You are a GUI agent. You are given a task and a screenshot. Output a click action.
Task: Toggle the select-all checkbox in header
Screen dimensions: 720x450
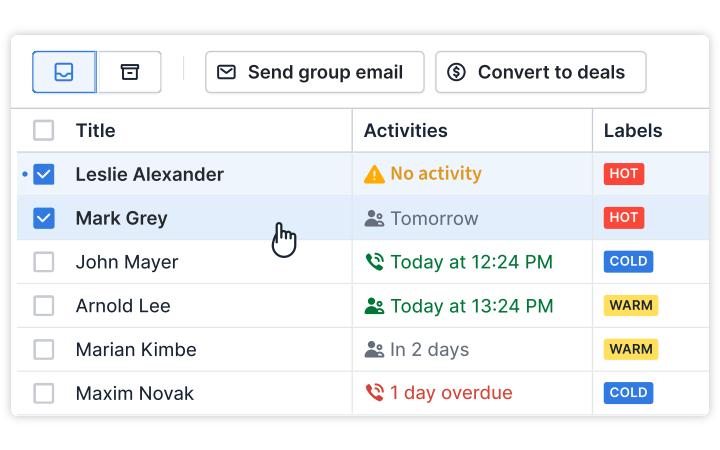pos(44,130)
